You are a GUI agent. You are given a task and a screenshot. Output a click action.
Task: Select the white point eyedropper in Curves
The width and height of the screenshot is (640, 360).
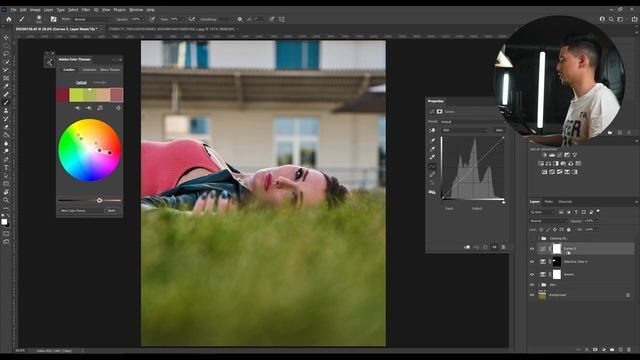[432, 157]
